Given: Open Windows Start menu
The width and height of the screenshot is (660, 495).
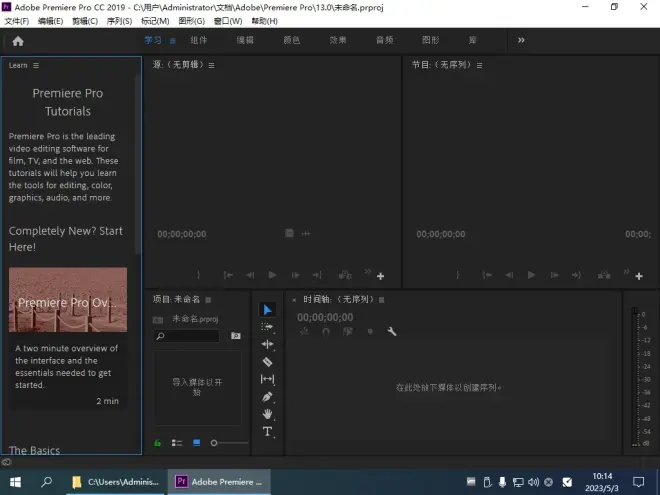Looking at the screenshot, I should 16,482.
